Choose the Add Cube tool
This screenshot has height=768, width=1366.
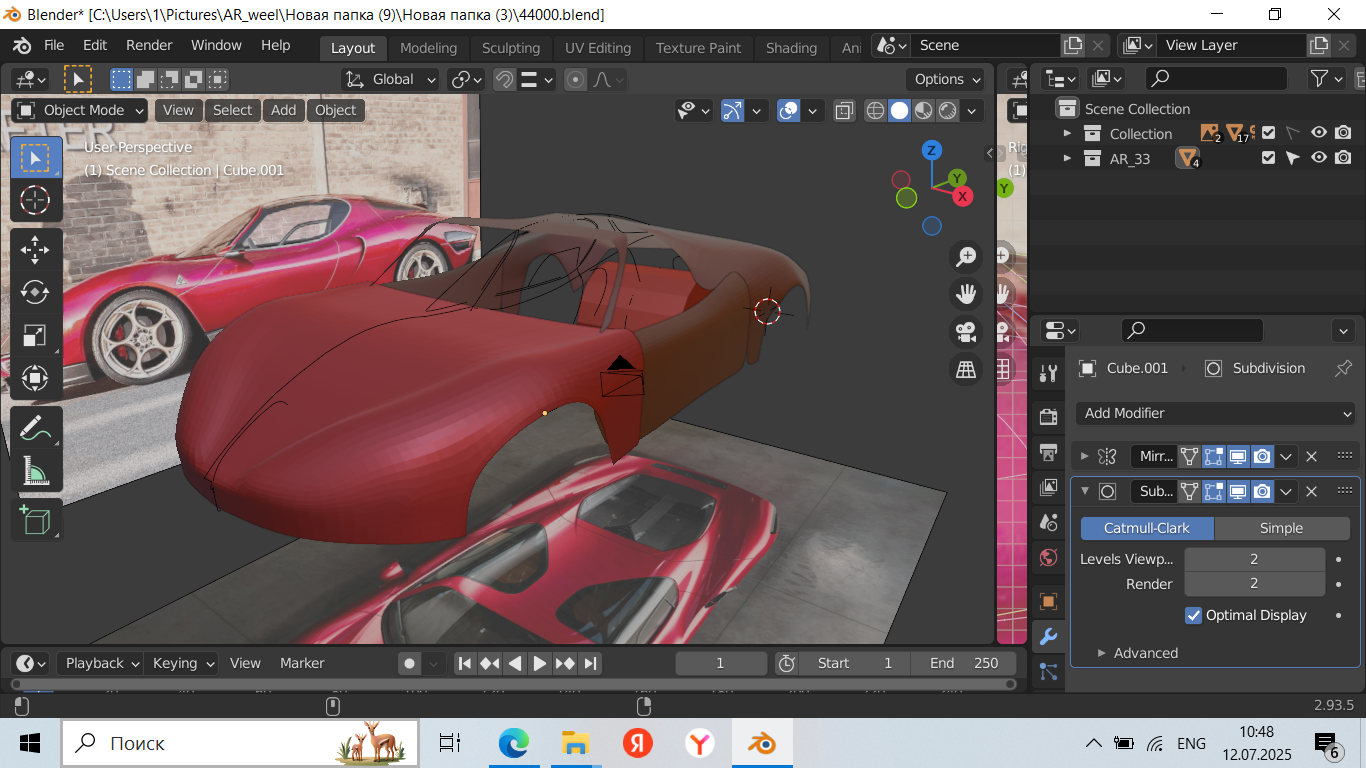[x=35, y=520]
